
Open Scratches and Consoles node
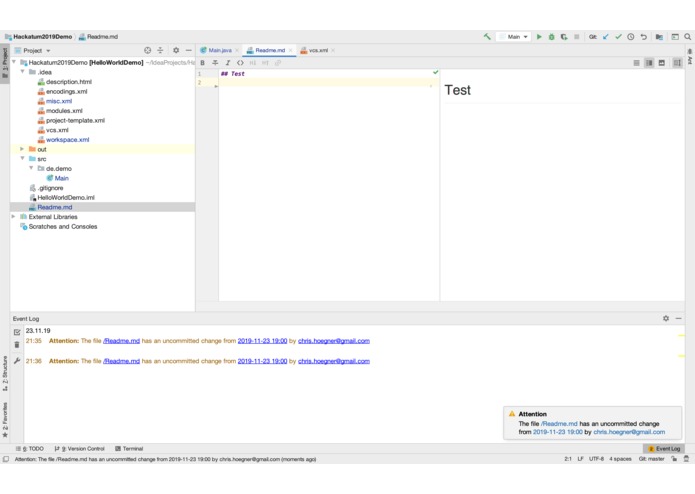62,226
